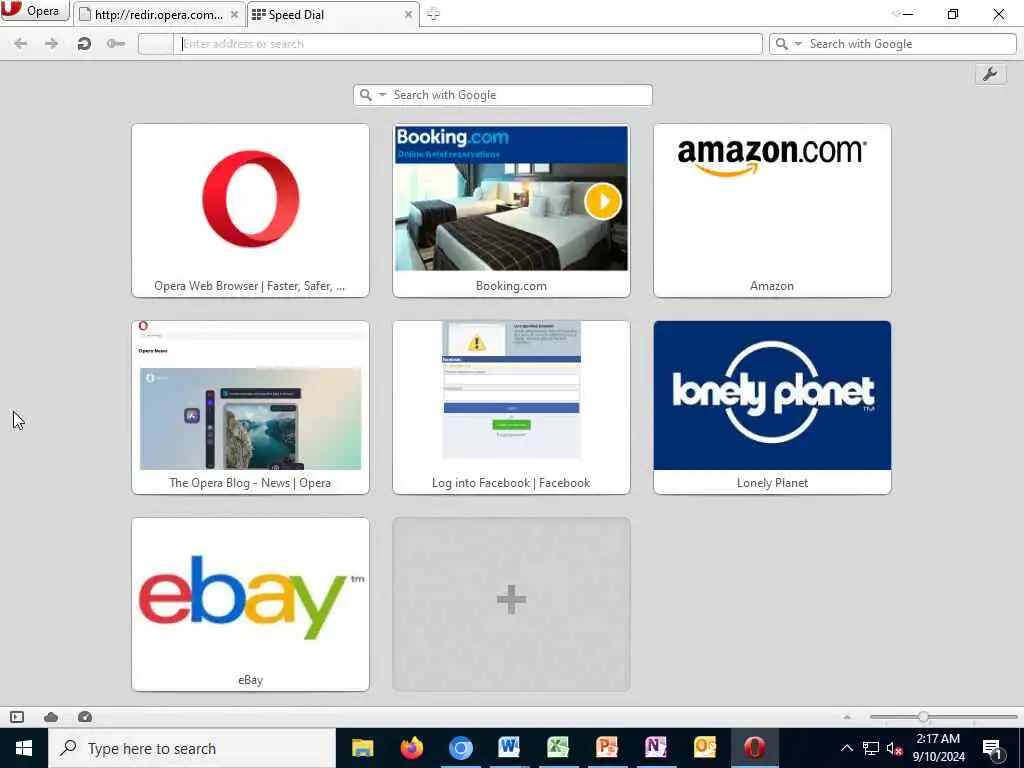The image size is (1024, 768).
Task: Toggle the panels sidebar icon
Action: click(x=17, y=717)
